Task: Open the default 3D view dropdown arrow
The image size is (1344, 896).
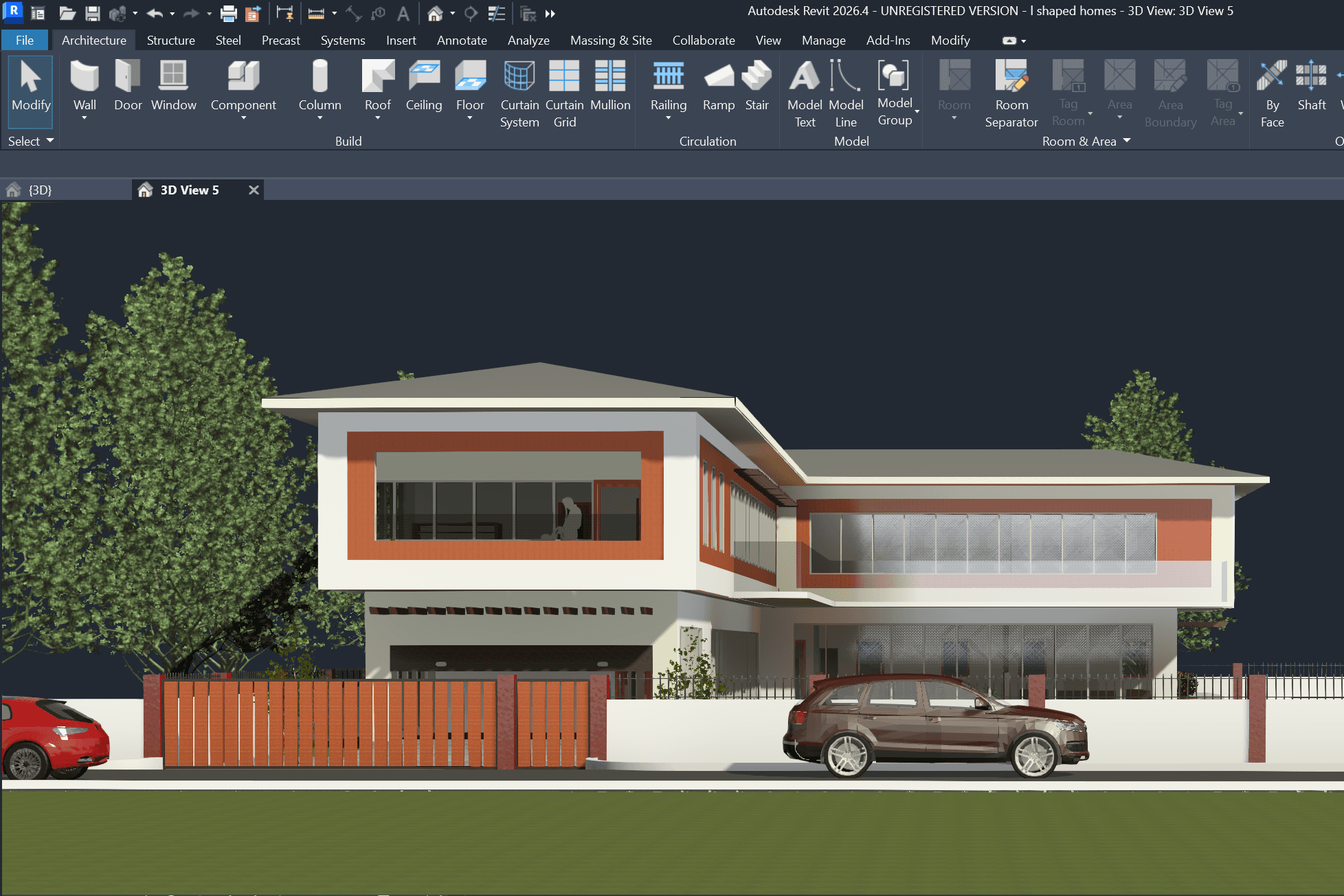Action: tap(452, 13)
